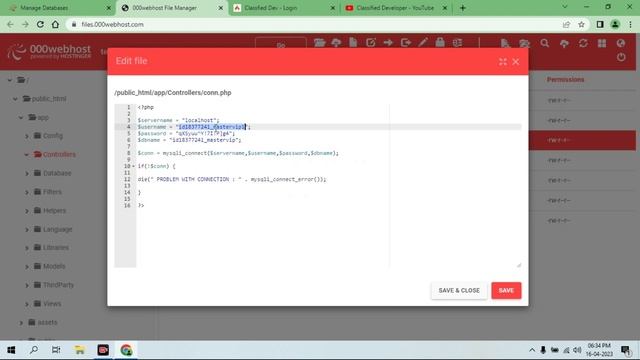Click the magnifier search icon in red toolbar
Image resolution: width=640 pixels, height=360 pixels.
click(544, 43)
